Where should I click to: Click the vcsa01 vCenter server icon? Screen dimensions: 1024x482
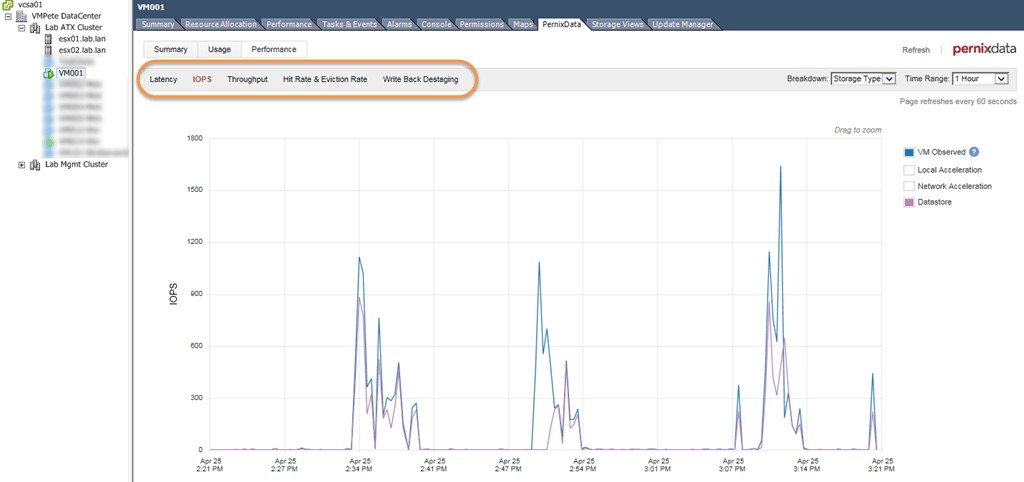pos(8,5)
